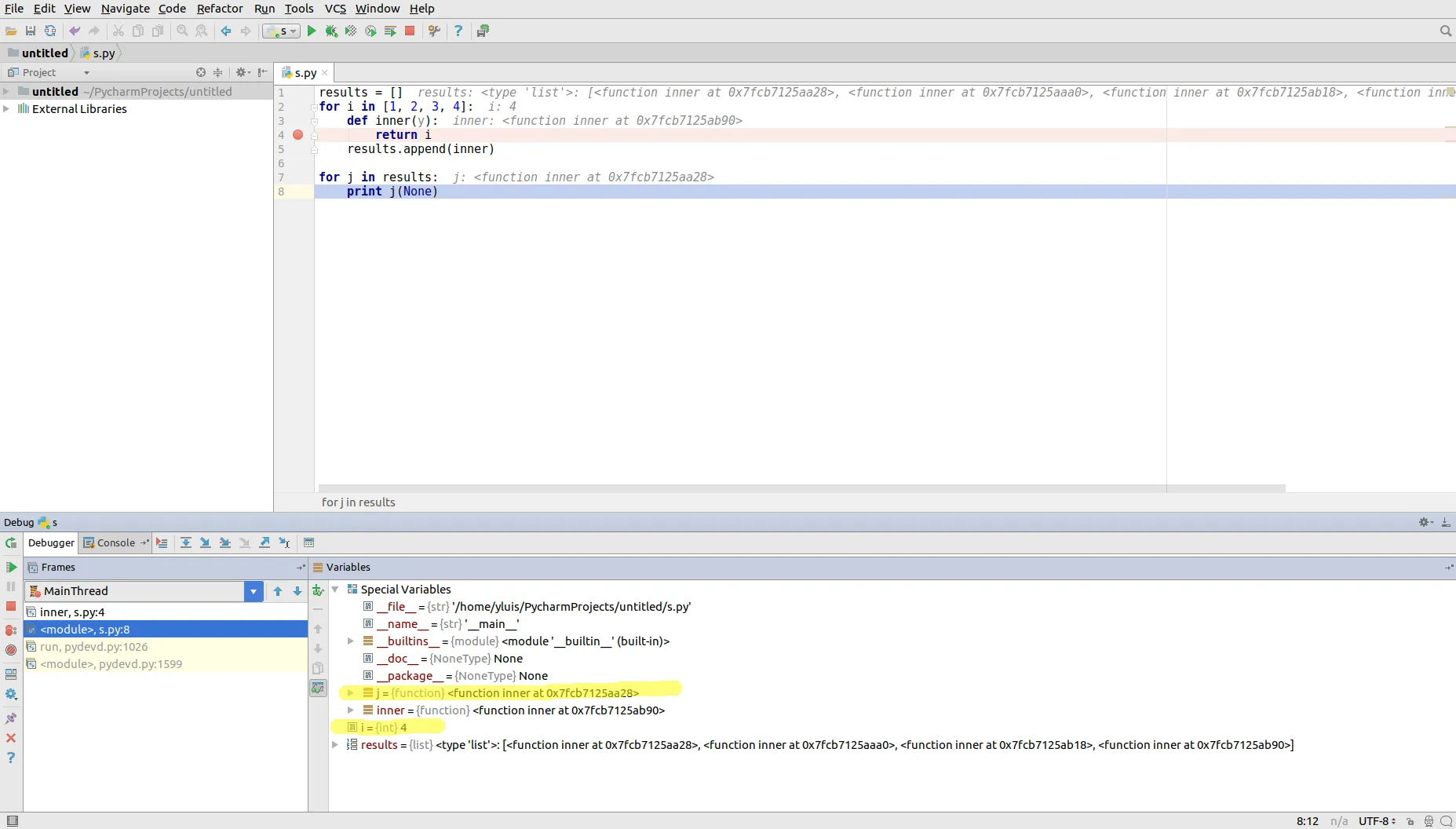Image resolution: width=1456 pixels, height=829 pixels.
Task: Rerun the s debug session
Action: pyautogui.click(x=11, y=543)
